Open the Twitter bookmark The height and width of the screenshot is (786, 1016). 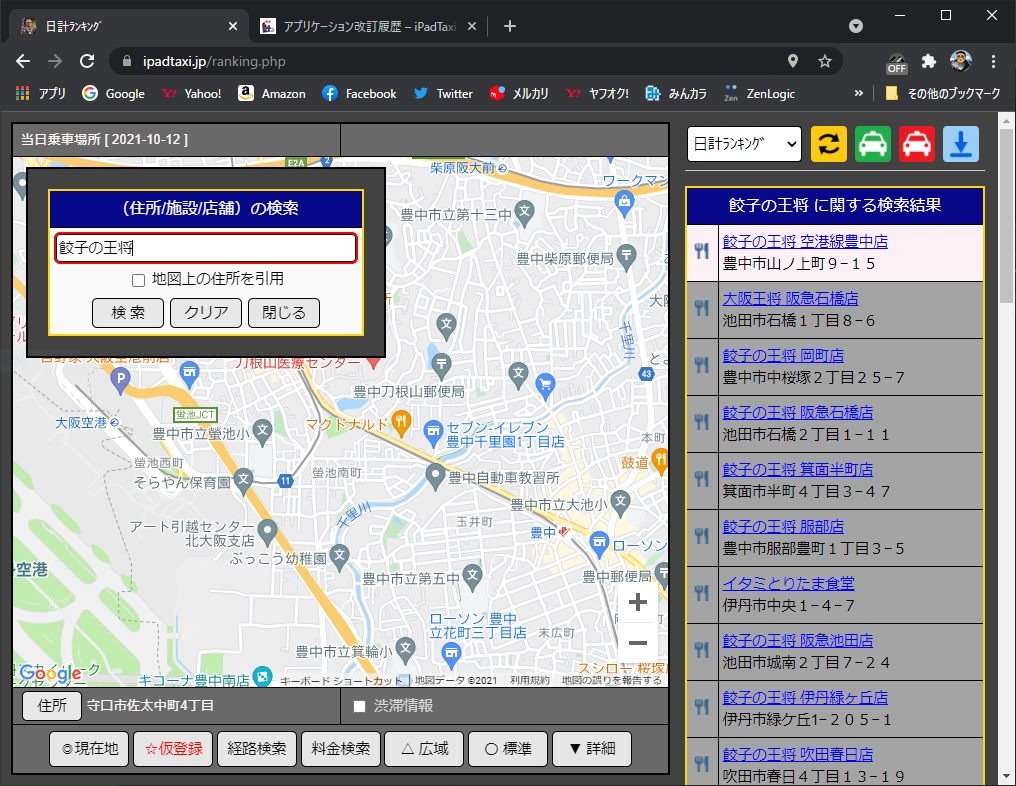point(444,93)
